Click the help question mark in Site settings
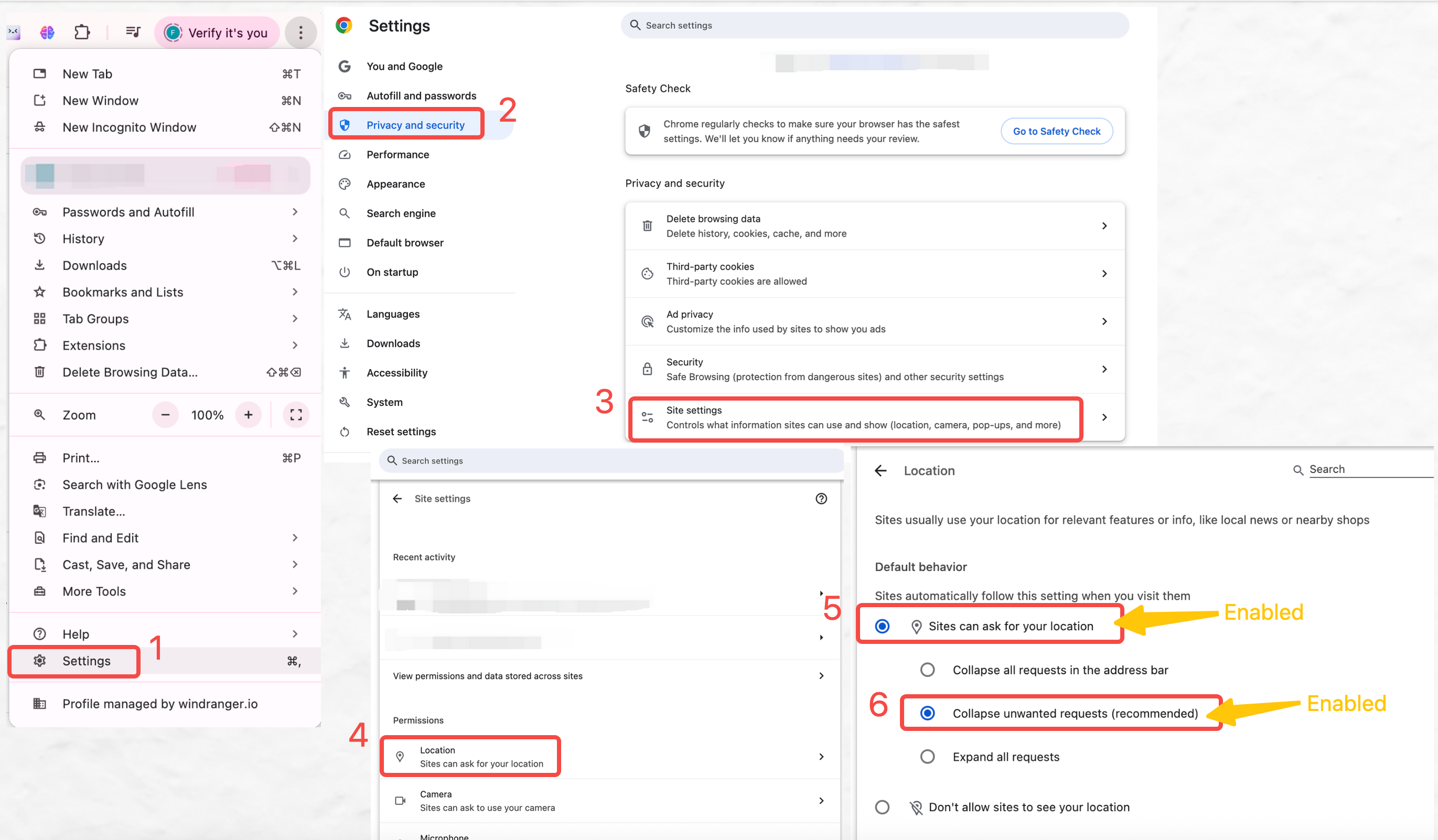This screenshot has width=1438, height=840. tap(821, 499)
